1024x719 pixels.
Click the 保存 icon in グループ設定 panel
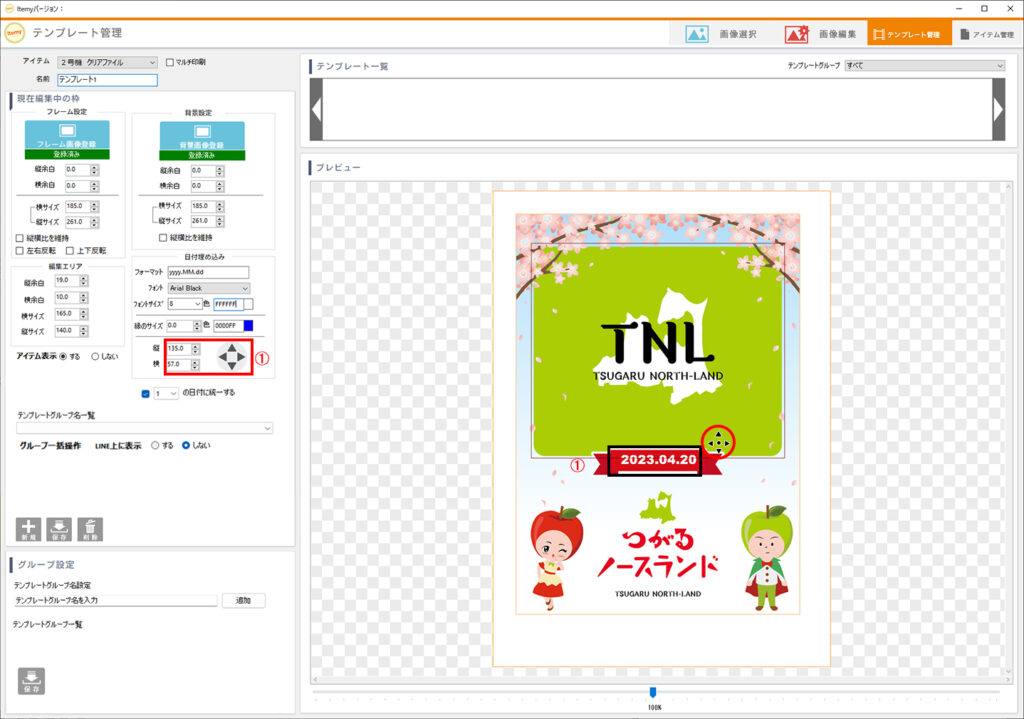(31, 680)
